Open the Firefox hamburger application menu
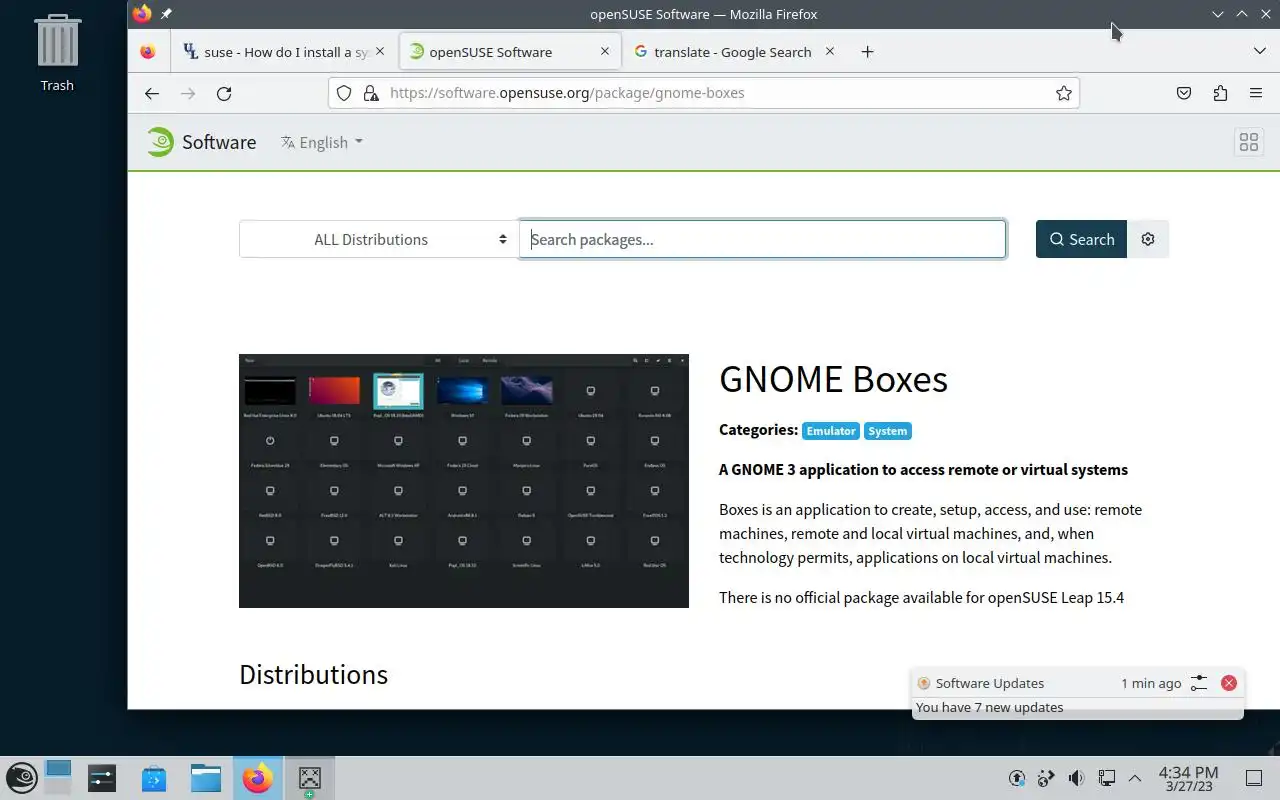 coord(1256,93)
